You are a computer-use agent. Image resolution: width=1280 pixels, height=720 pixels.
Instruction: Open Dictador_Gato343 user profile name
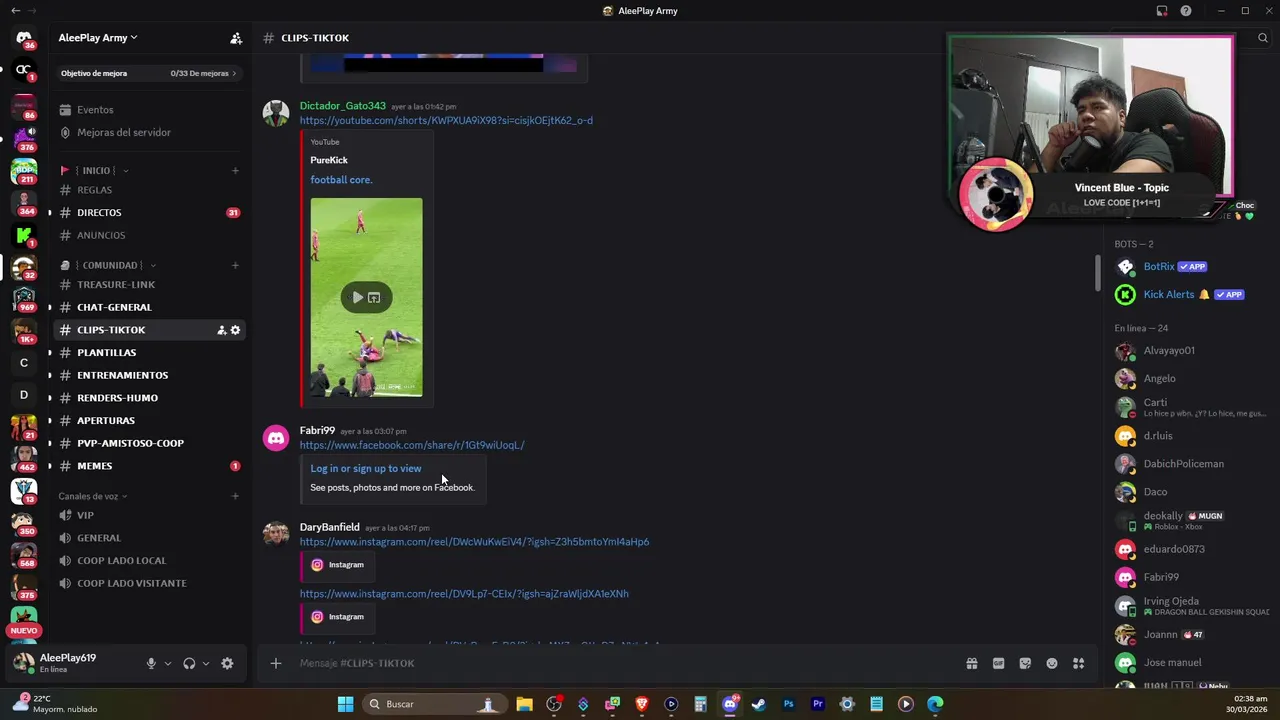[342, 106]
